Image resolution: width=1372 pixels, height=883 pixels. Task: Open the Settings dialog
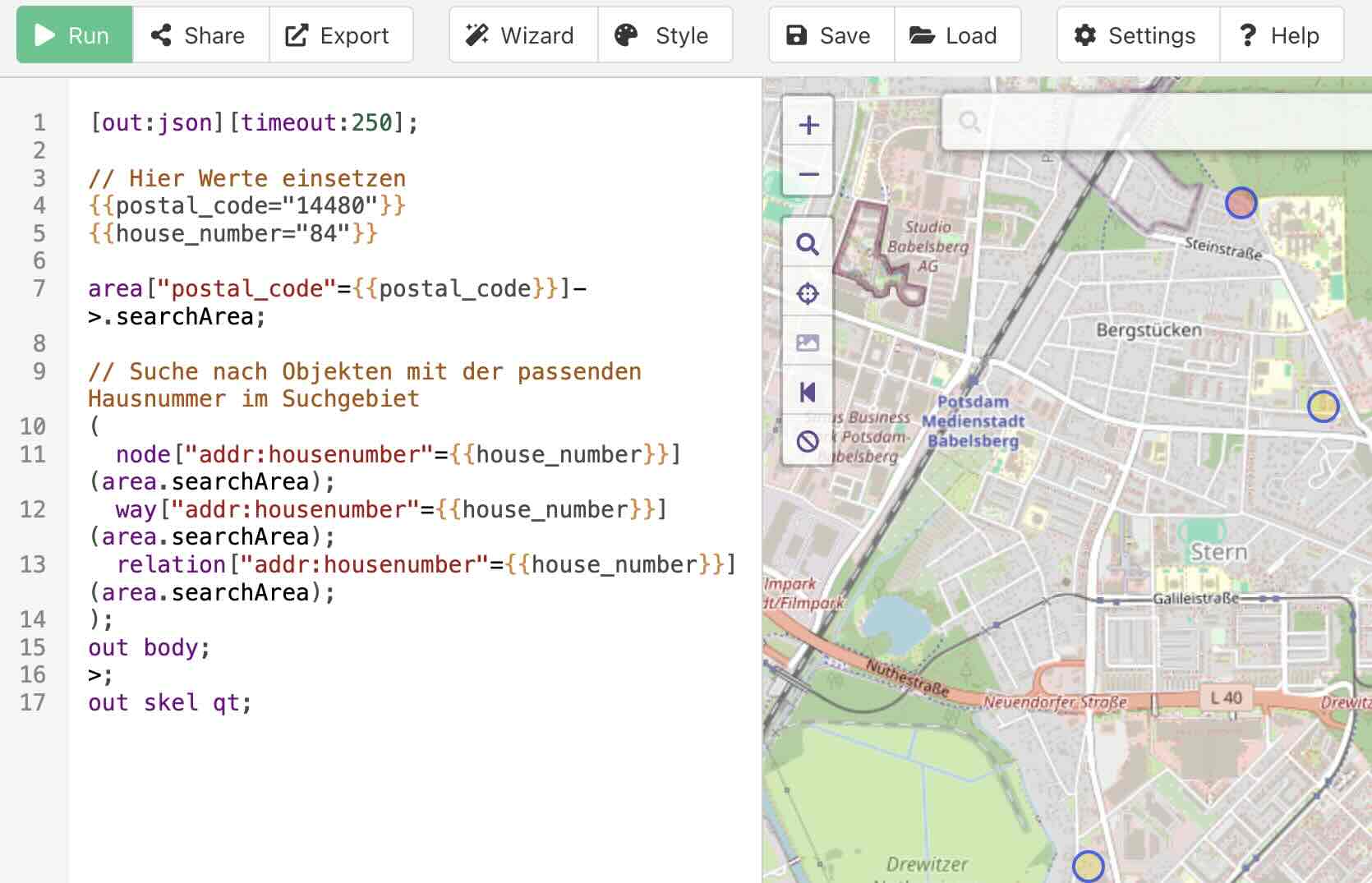tap(1136, 34)
